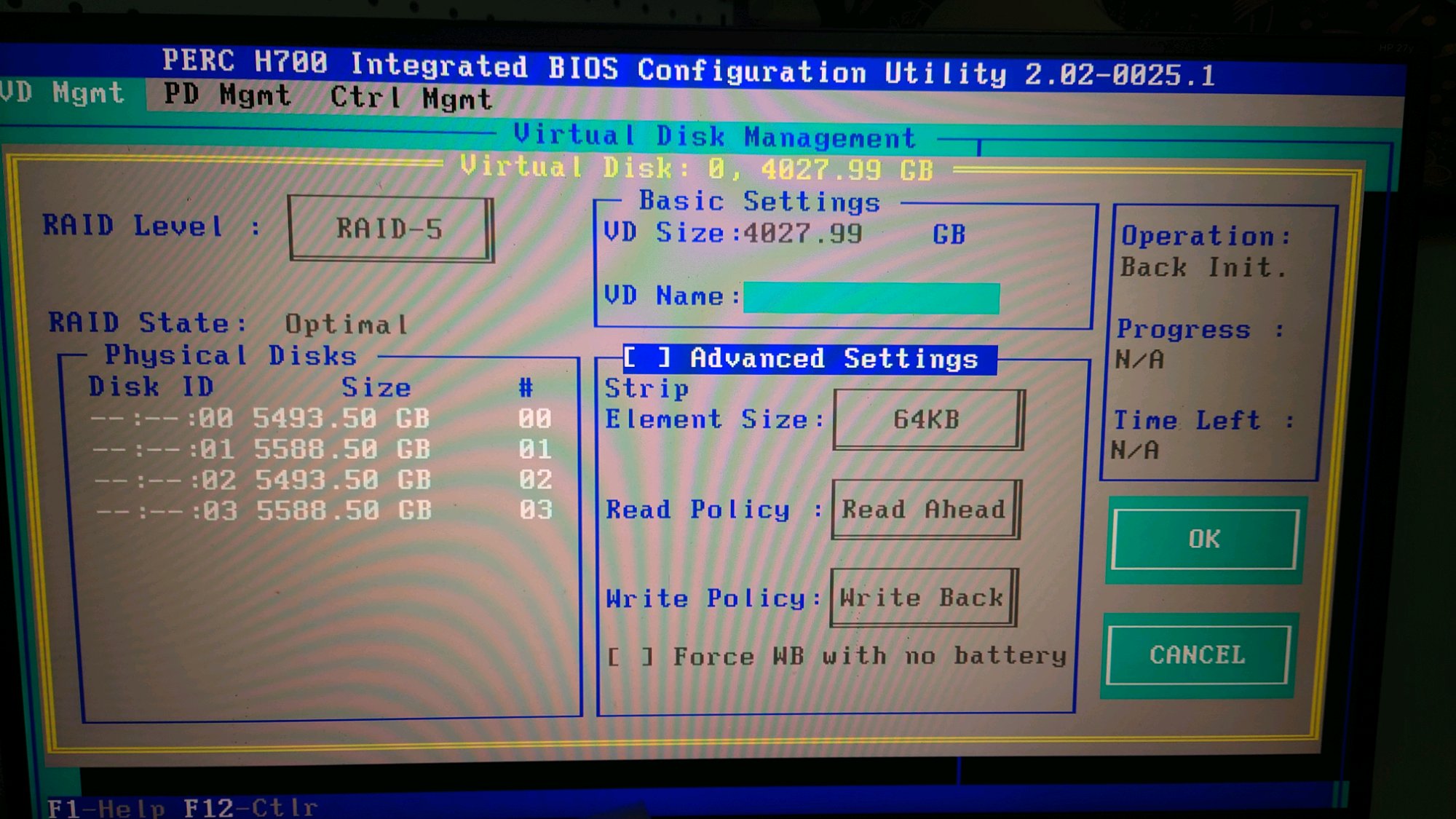Click the # column header in Physical Disks
Viewport: 1456px width, 819px height.
coord(526,387)
